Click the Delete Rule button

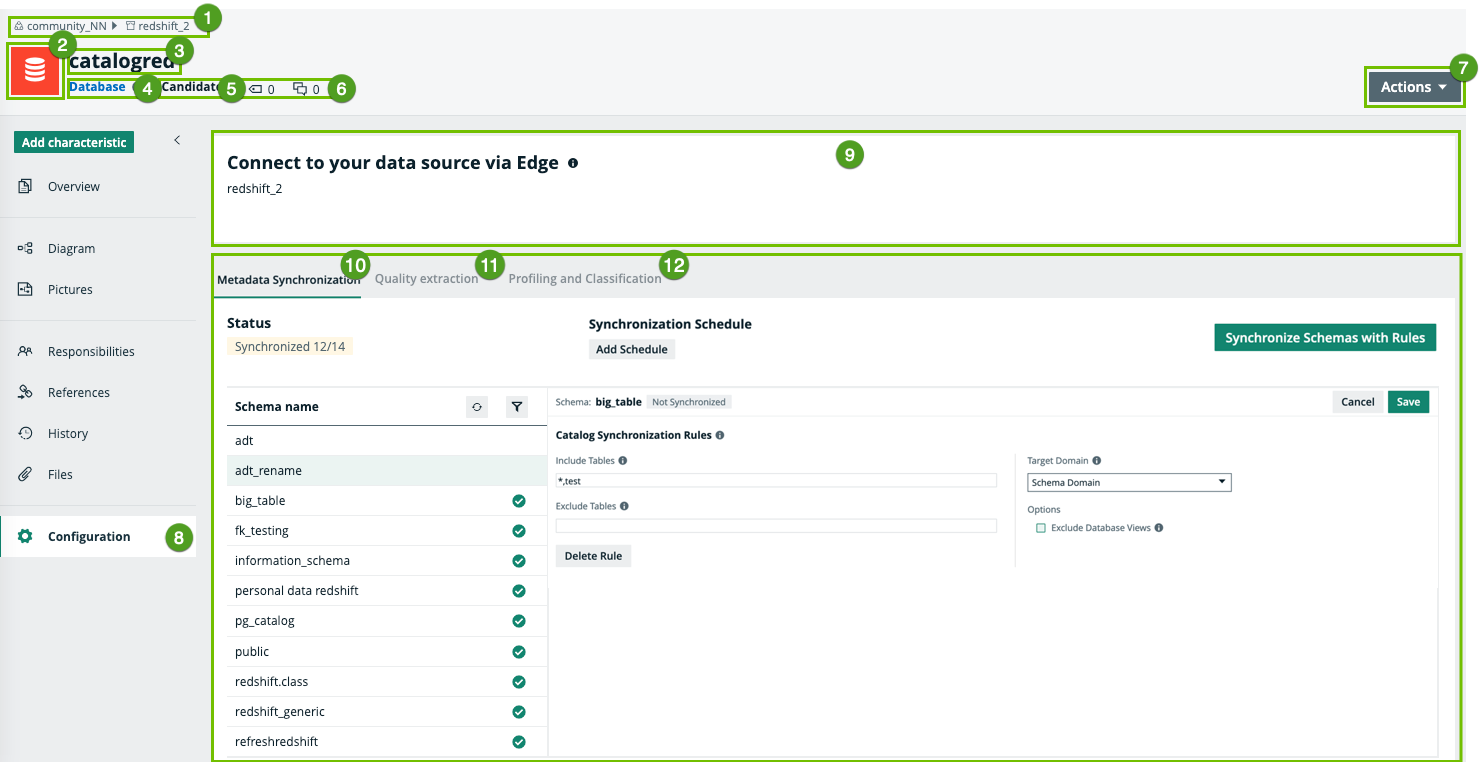[x=593, y=556]
